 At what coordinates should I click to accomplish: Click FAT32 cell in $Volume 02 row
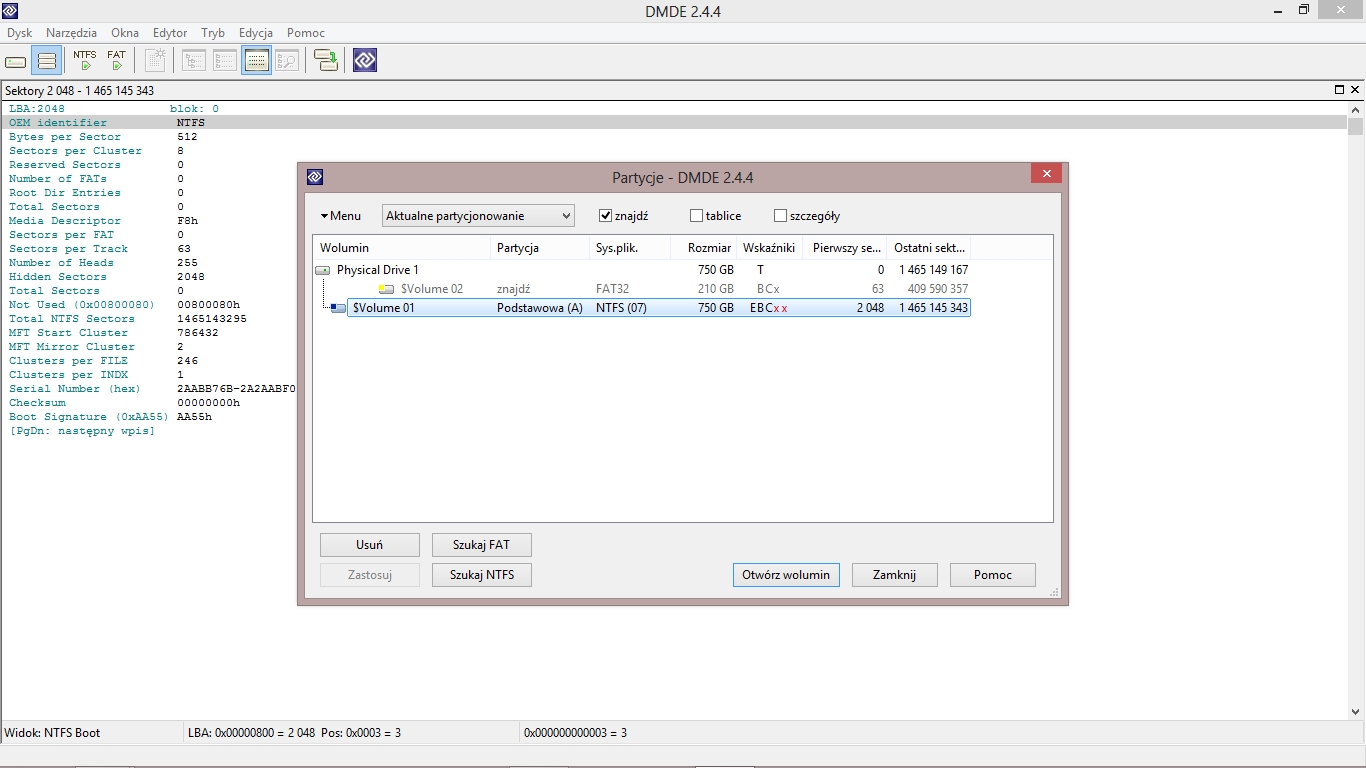pyautogui.click(x=612, y=289)
